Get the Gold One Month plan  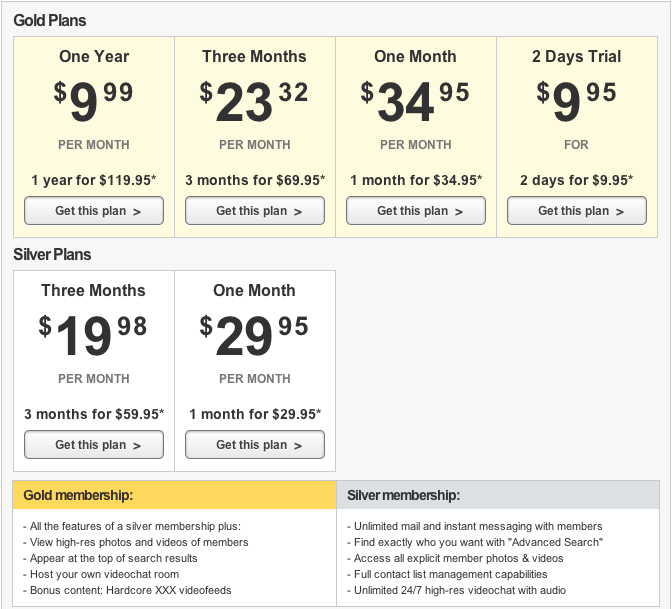coord(416,210)
